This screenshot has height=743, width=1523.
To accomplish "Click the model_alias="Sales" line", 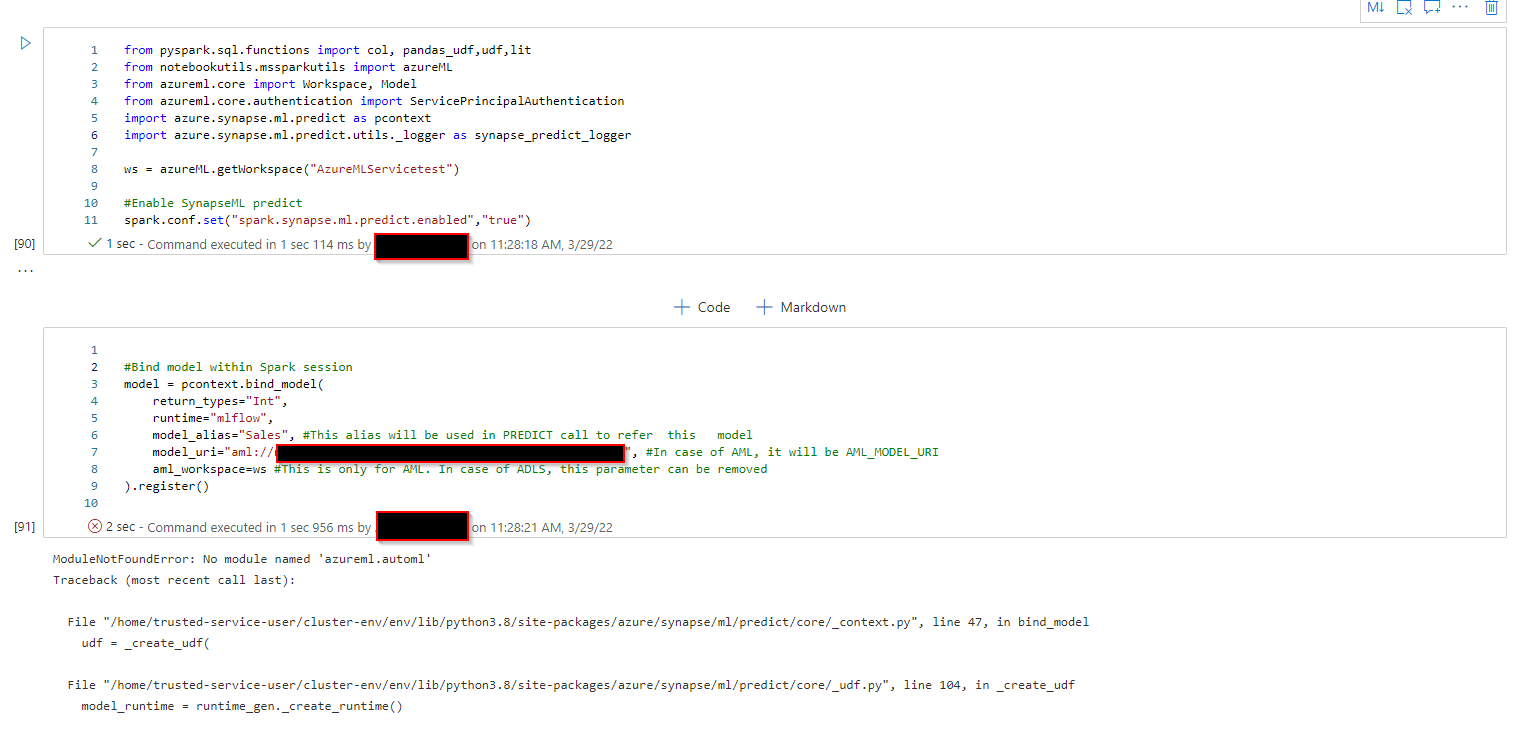I will tap(452, 435).
